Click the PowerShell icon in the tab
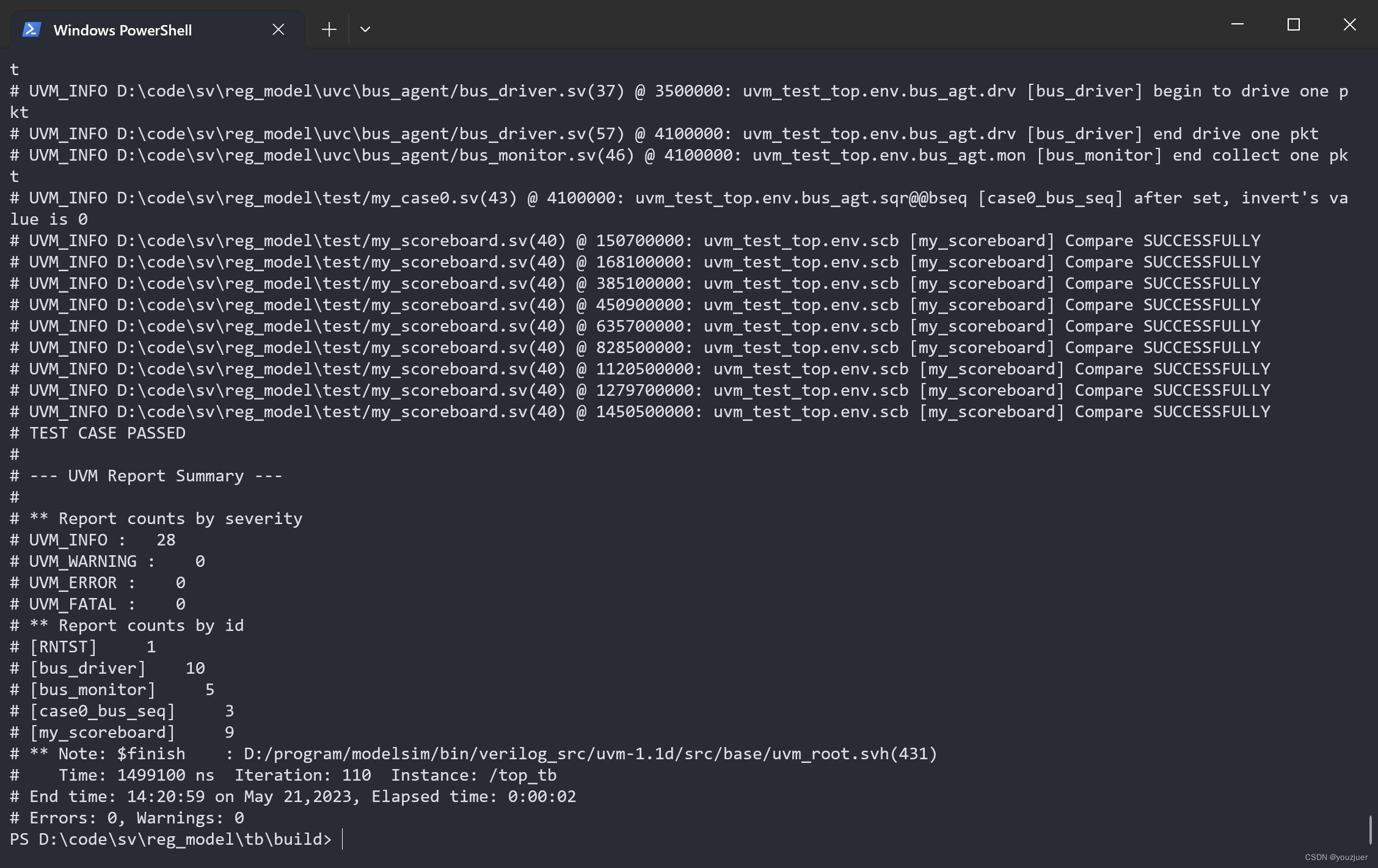 (32, 29)
